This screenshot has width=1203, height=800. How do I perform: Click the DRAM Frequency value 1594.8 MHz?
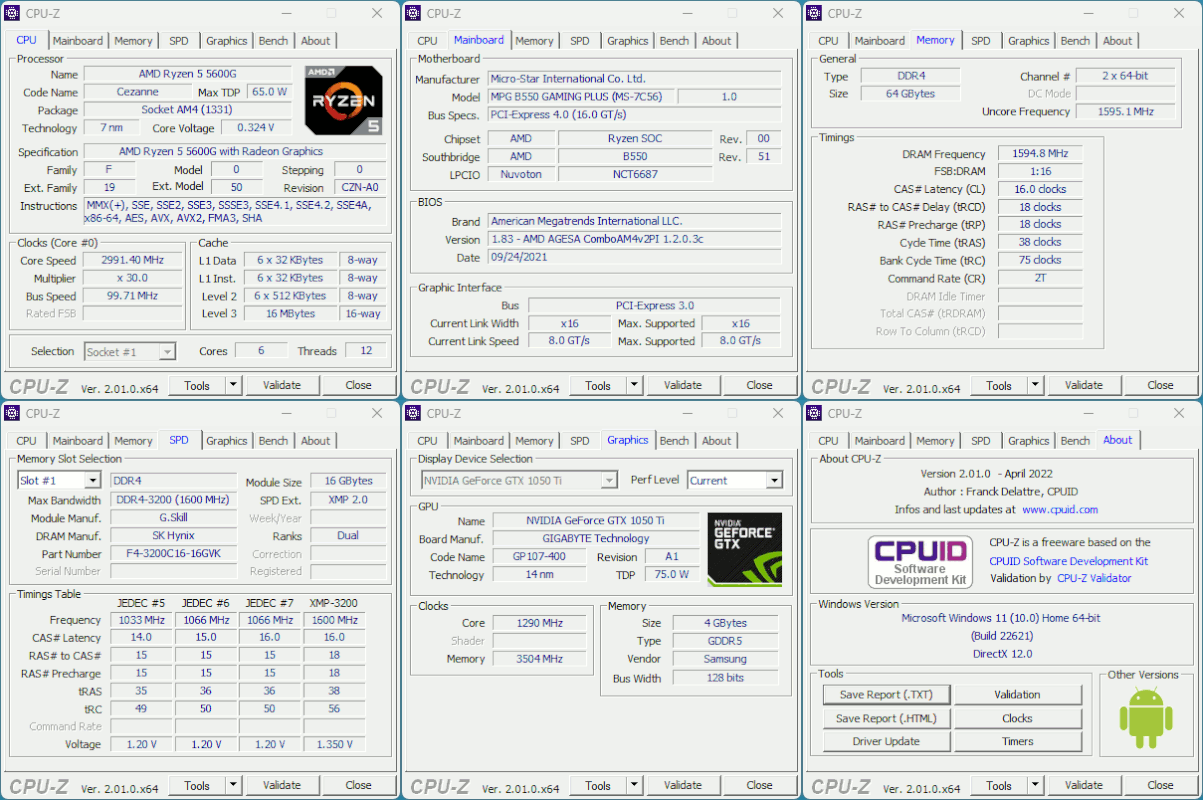1040,154
